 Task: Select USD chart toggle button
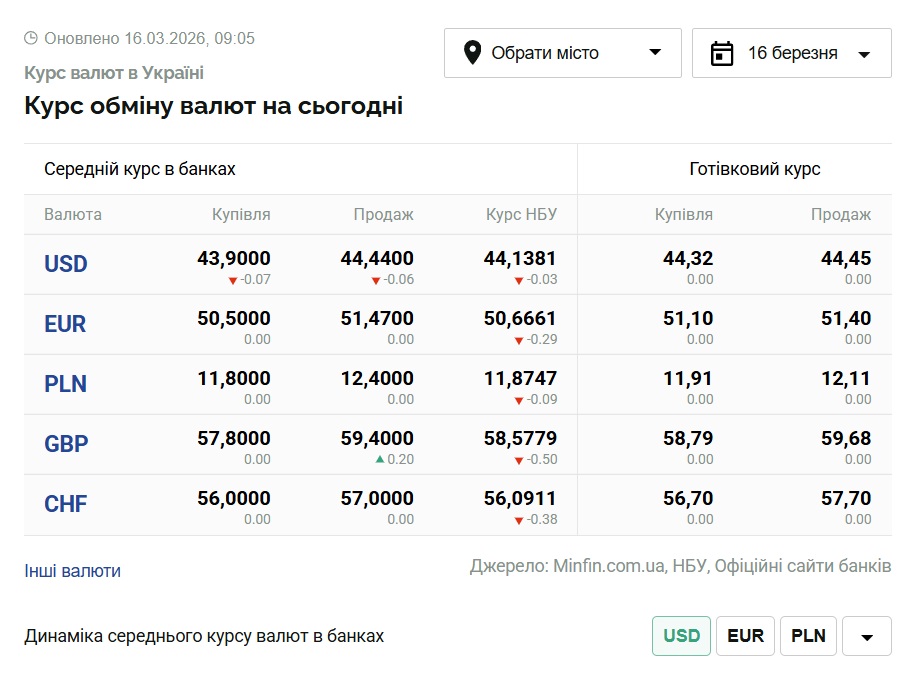(x=681, y=636)
